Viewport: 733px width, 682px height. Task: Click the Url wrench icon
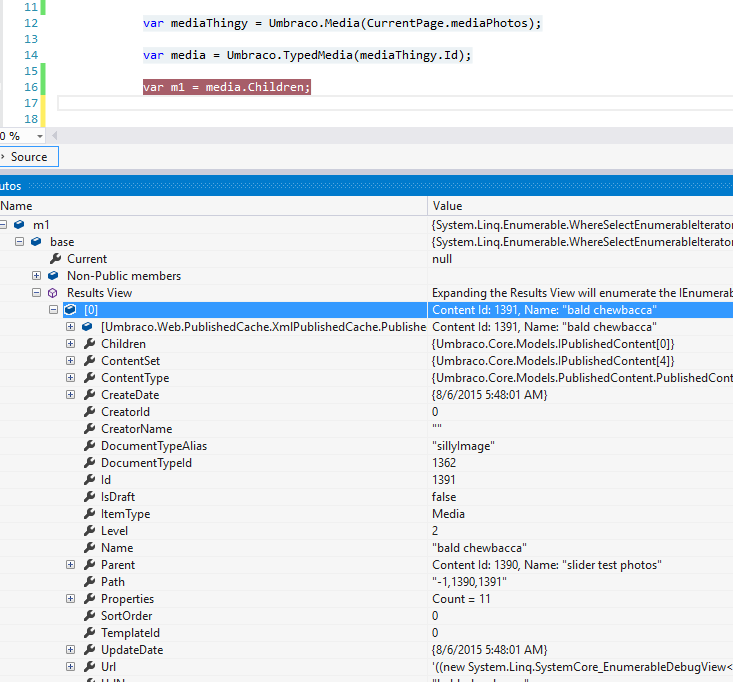pos(90,667)
